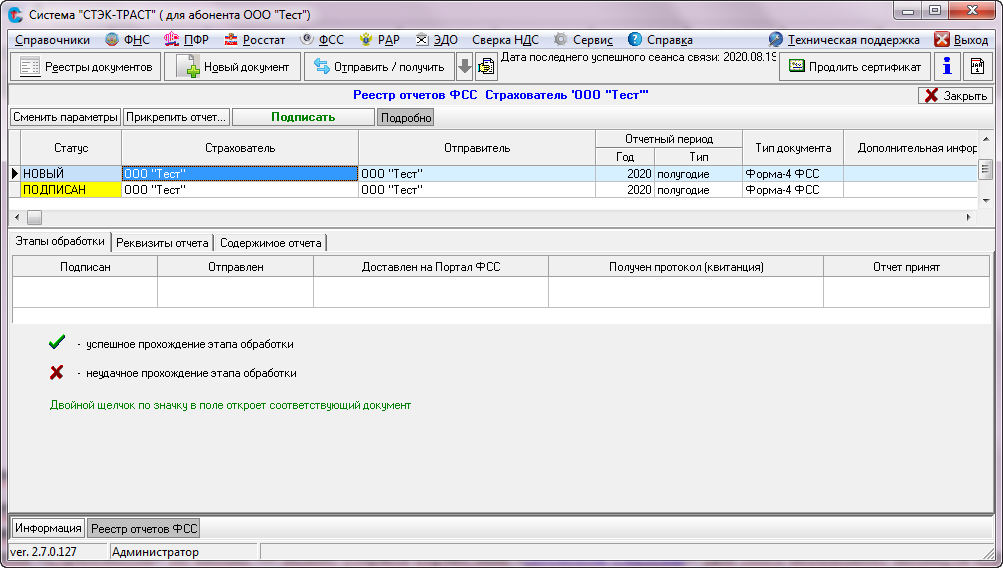
Task: Select the ПОДПИСАН status row
Action: coord(71,190)
